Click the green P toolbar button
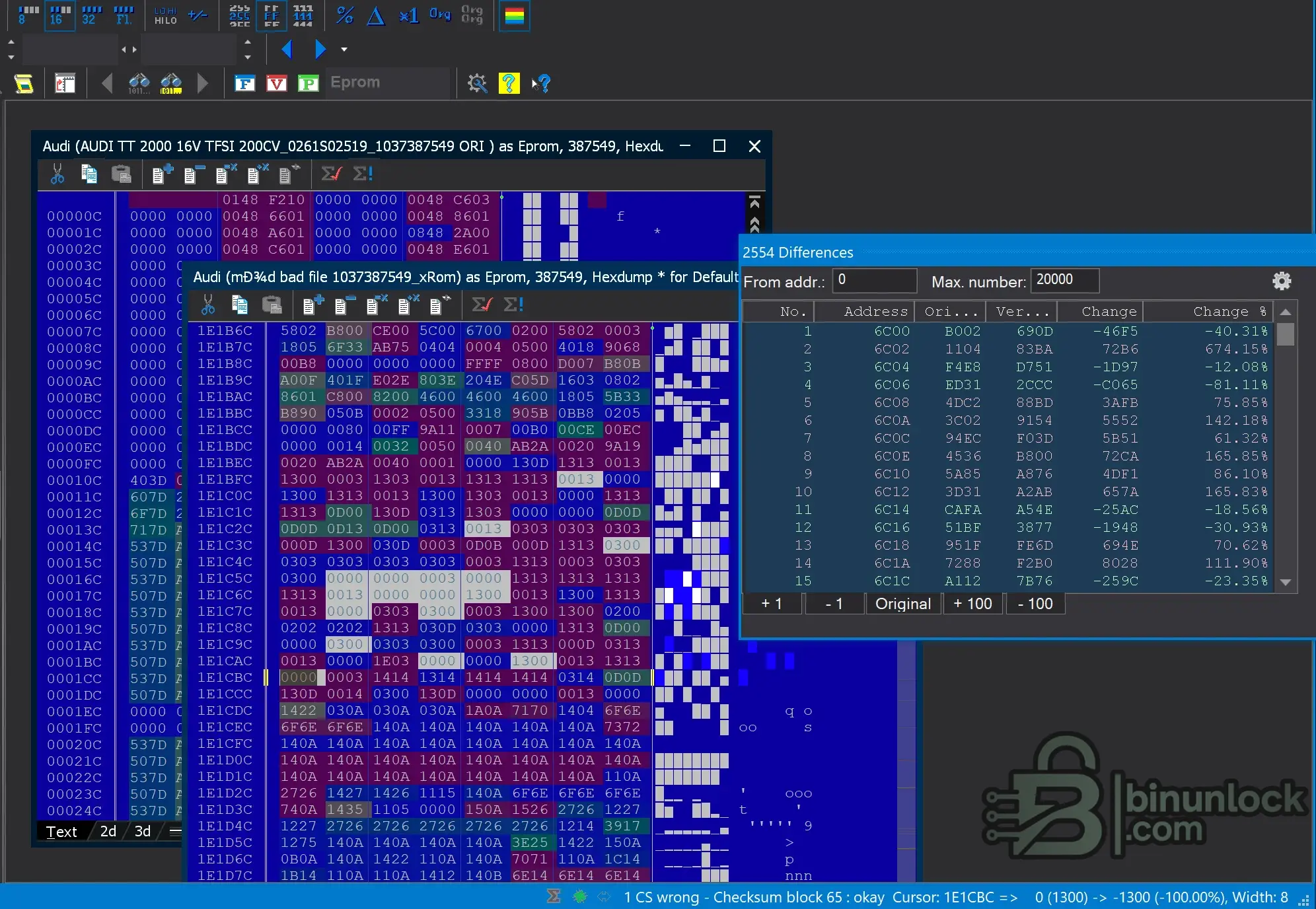Viewport: 1316px width, 909px height. [x=308, y=83]
